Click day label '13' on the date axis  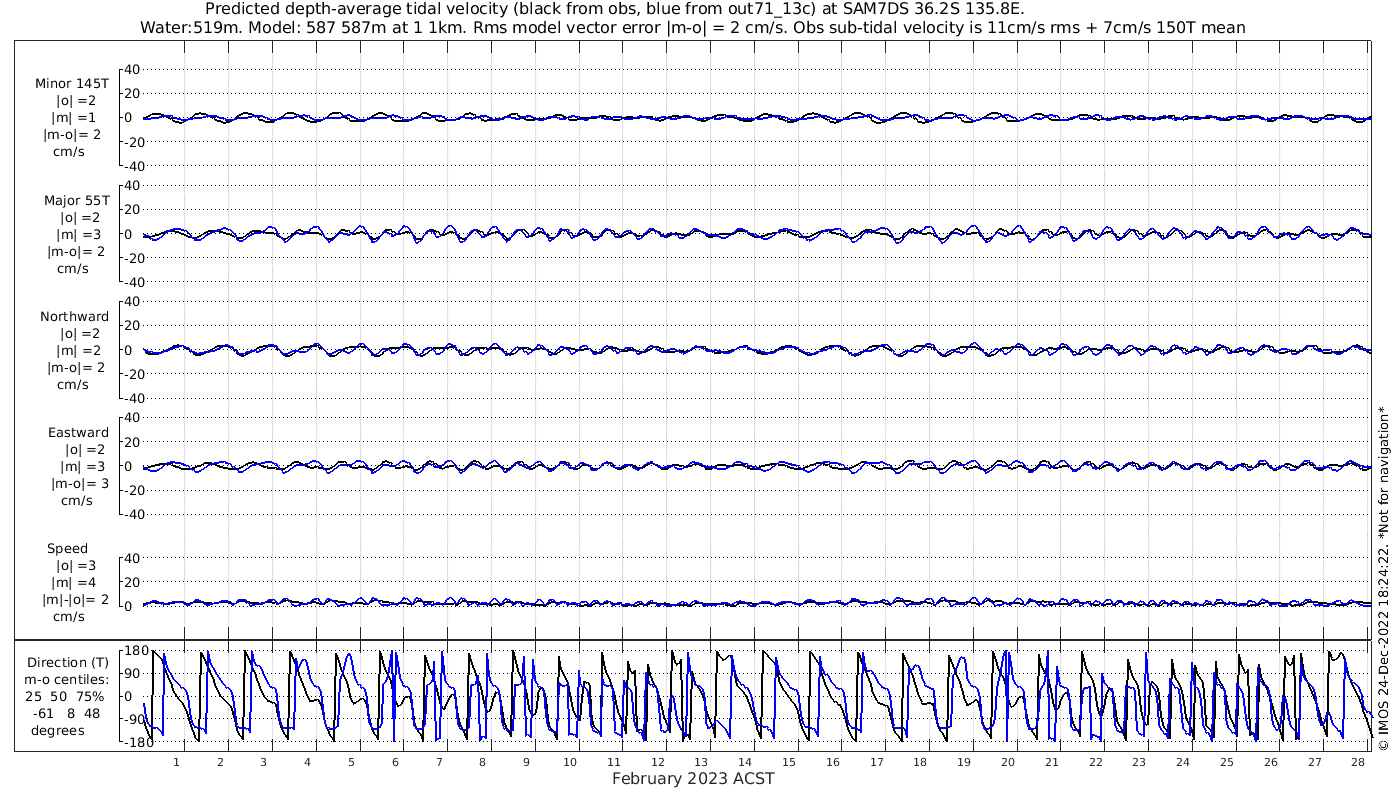[x=701, y=762]
